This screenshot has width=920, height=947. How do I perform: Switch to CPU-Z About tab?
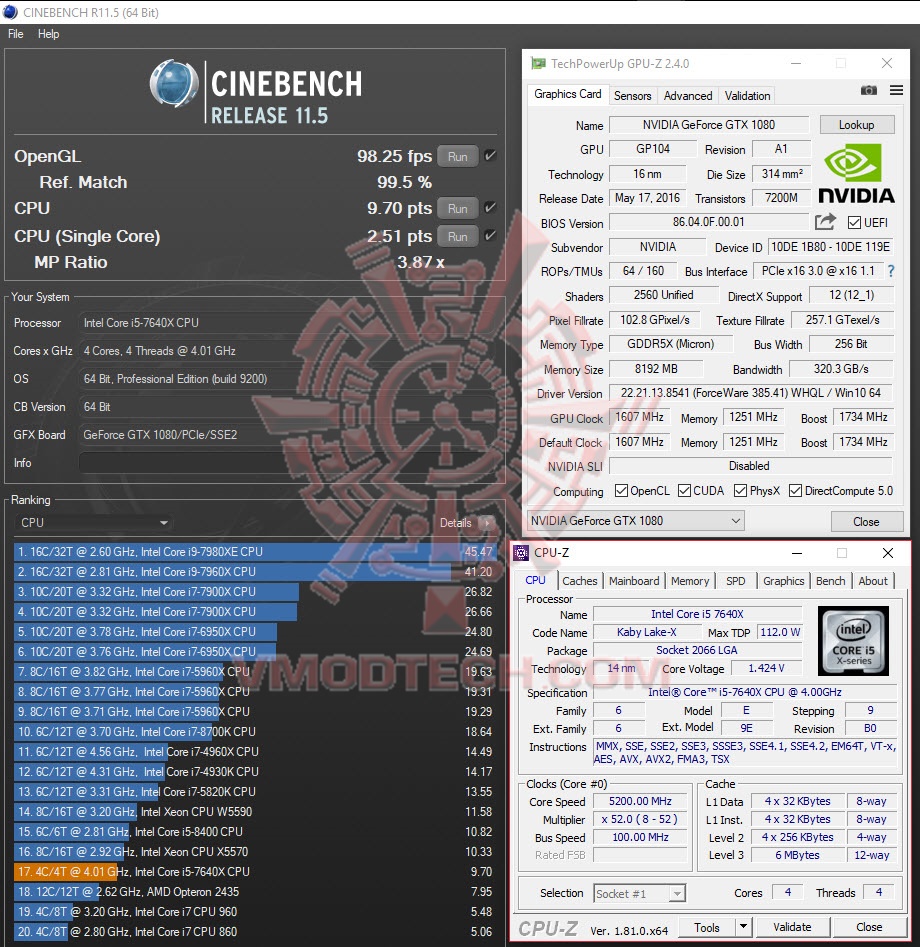point(873,581)
